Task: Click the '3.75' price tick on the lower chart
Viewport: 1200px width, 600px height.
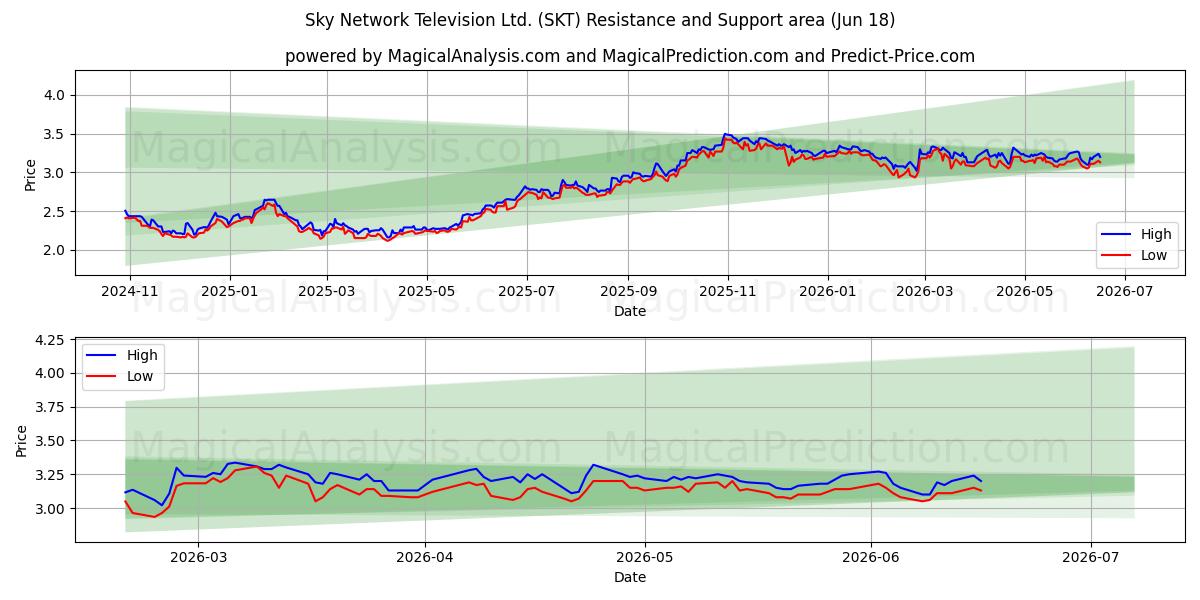Action: (x=52, y=407)
